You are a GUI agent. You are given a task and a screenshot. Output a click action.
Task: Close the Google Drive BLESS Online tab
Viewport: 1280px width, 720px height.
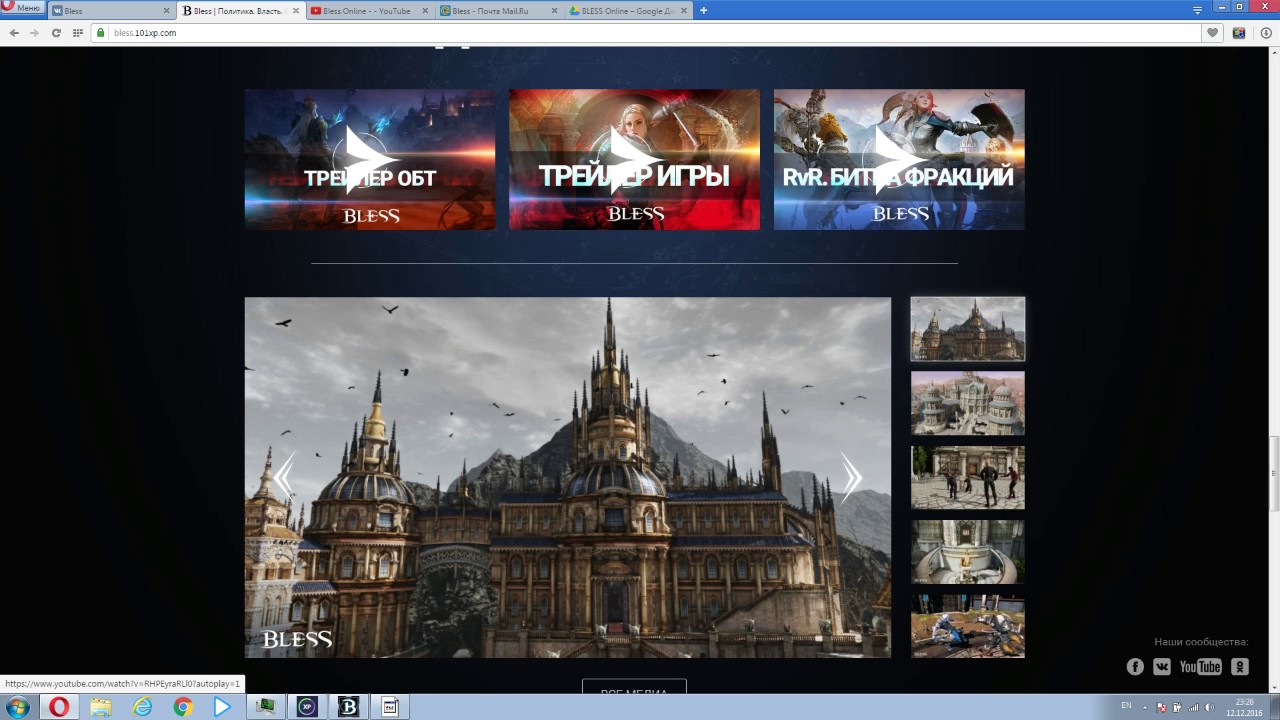point(682,11)
